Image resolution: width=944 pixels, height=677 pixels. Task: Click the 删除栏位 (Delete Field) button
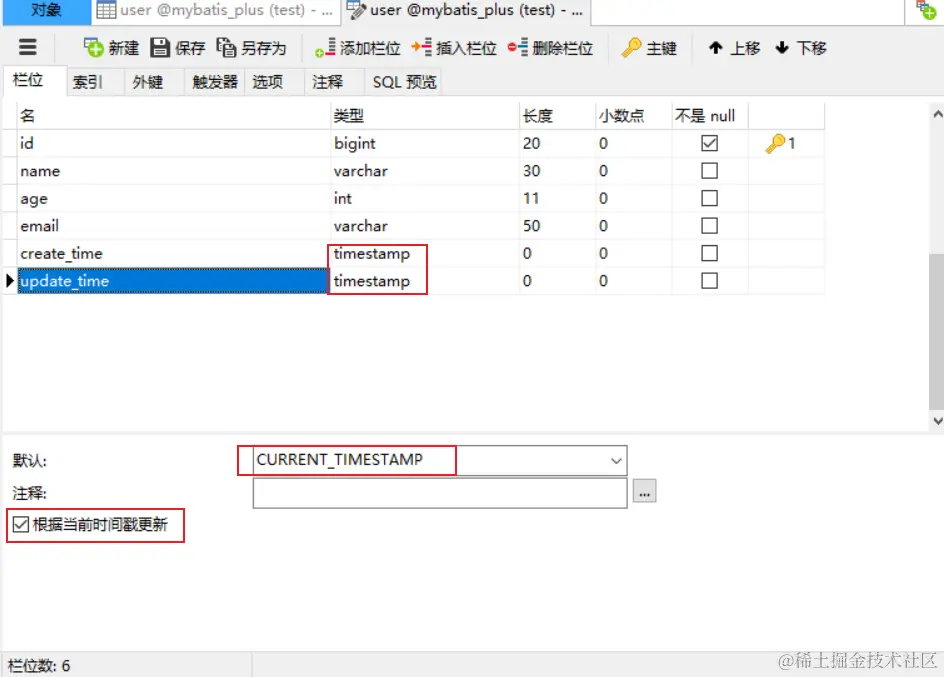[x=550, y=48]
